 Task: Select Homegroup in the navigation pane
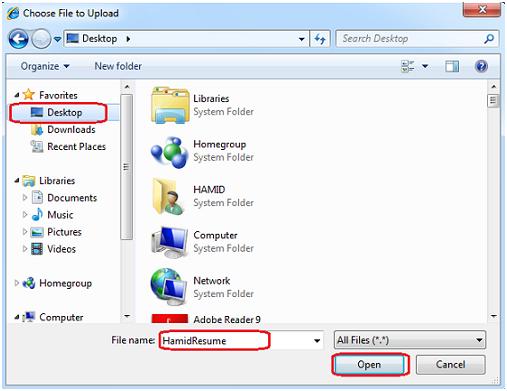coord(65,283)
